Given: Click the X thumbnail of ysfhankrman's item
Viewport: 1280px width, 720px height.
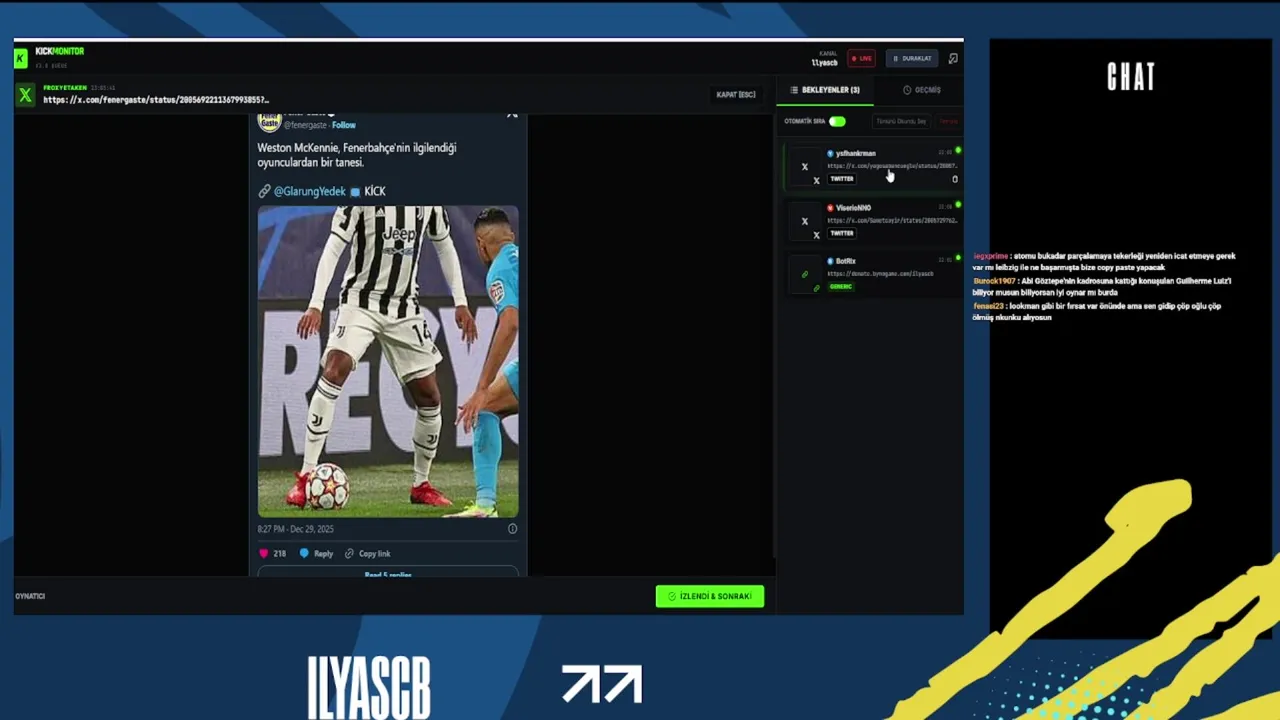Looking at the screenshot, I should 805,167.
